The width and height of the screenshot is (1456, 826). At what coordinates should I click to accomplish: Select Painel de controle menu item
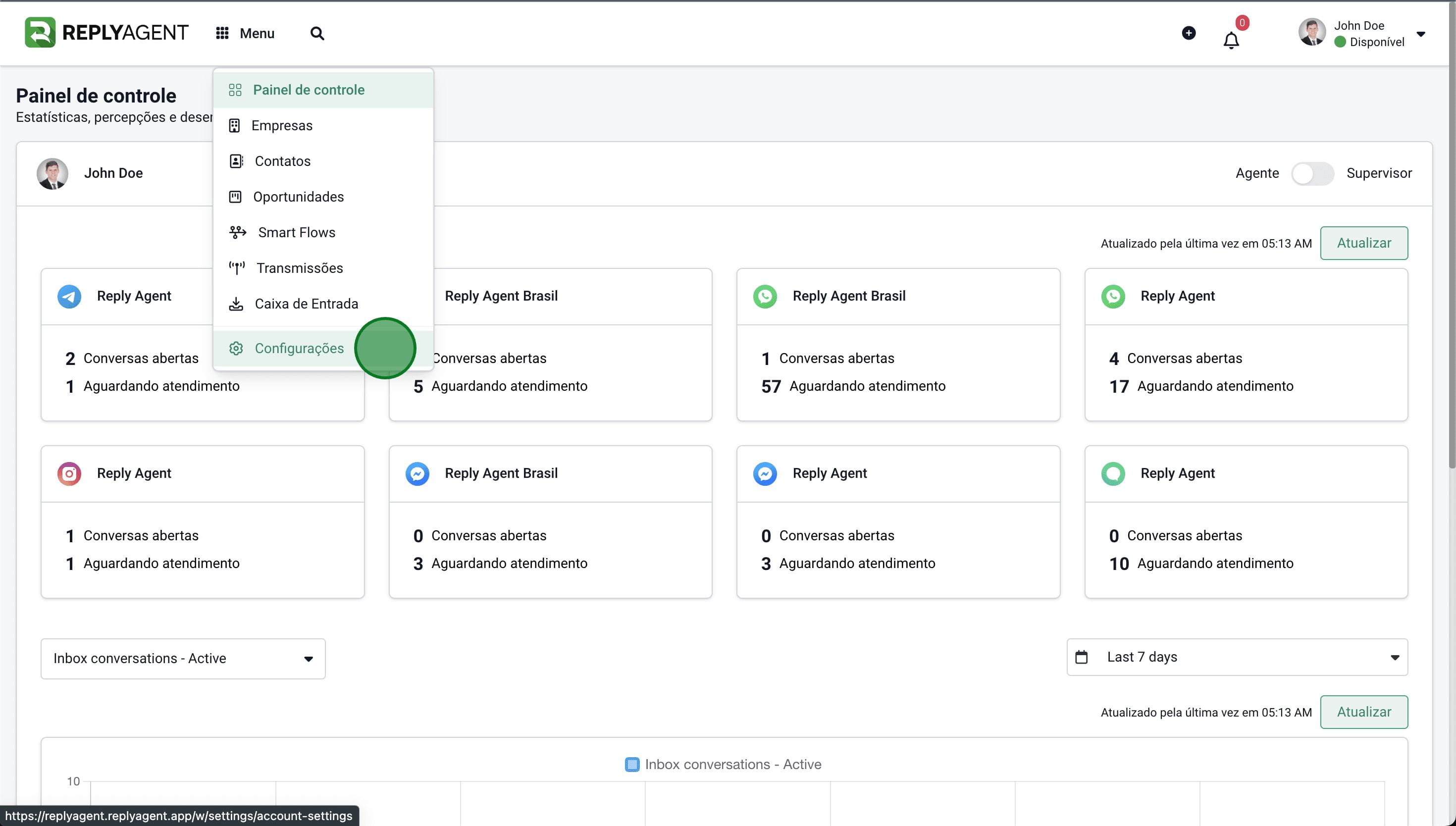tap(323, 90)
